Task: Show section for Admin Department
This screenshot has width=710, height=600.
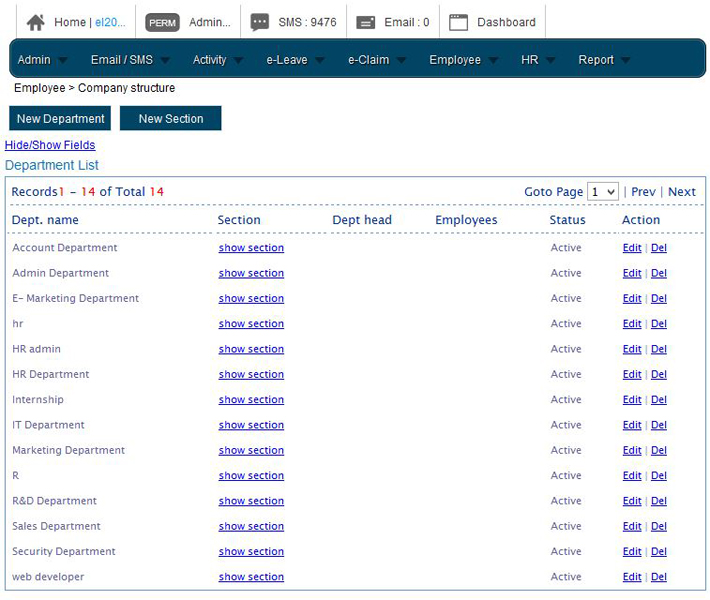Action: [x=251, y=273]
